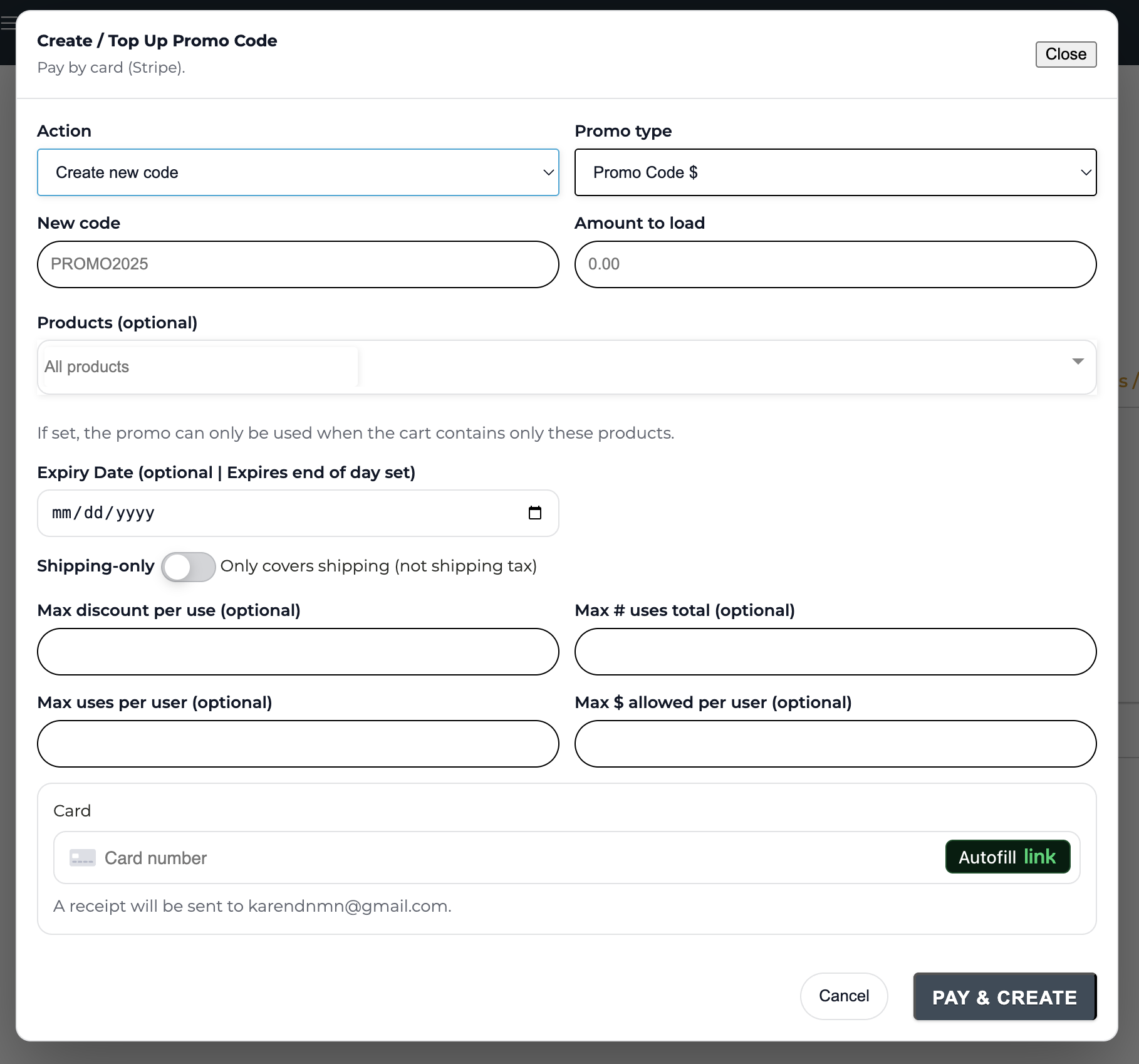Click the hamburger menu icon behind the dialog
This screenshot has width=1139, height=1064.
coord(8,24)
